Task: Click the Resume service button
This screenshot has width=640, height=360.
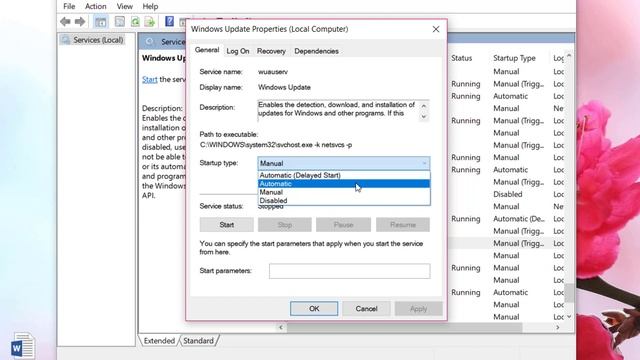Action: 402,224
